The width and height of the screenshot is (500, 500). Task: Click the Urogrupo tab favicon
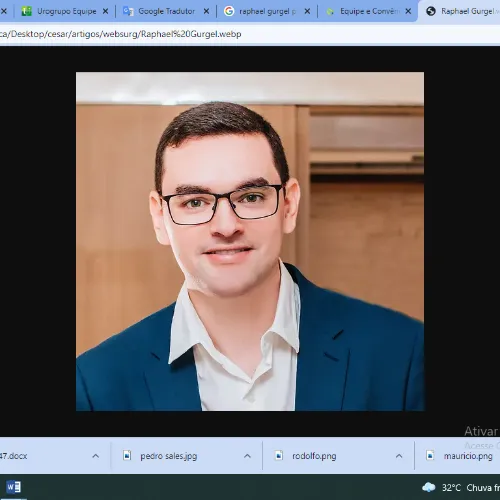(x=26, y=11)
